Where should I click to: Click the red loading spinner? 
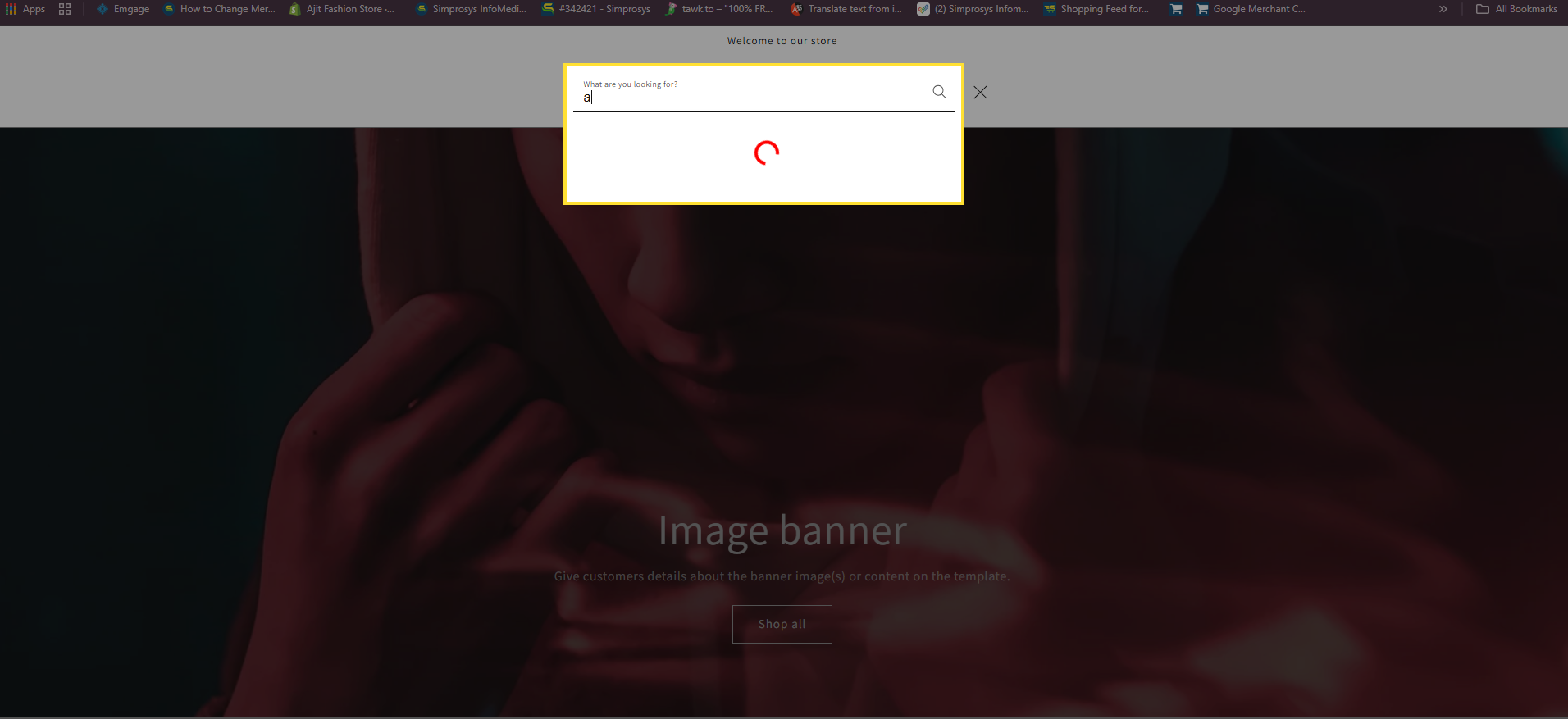[x=766, y=153]
